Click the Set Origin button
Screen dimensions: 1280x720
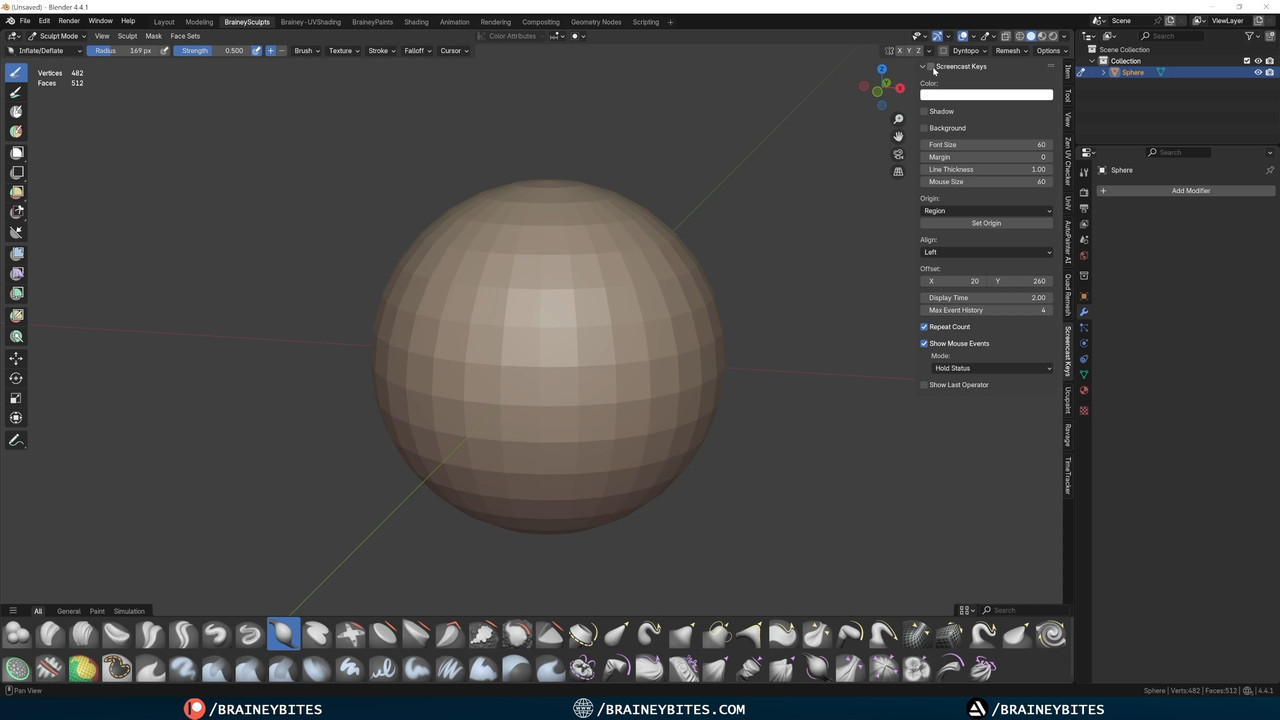(x=986, y=223)
